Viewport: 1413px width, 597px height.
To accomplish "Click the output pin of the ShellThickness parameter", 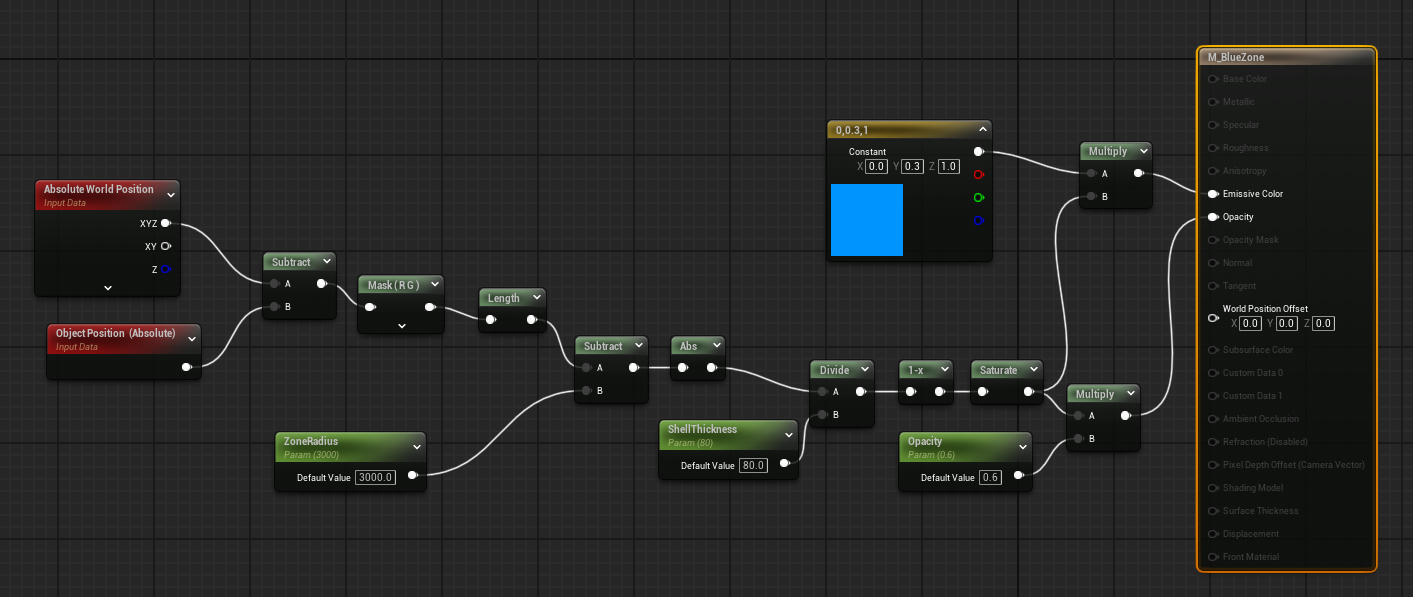I will pyautogui.click(x=786, y=464).
